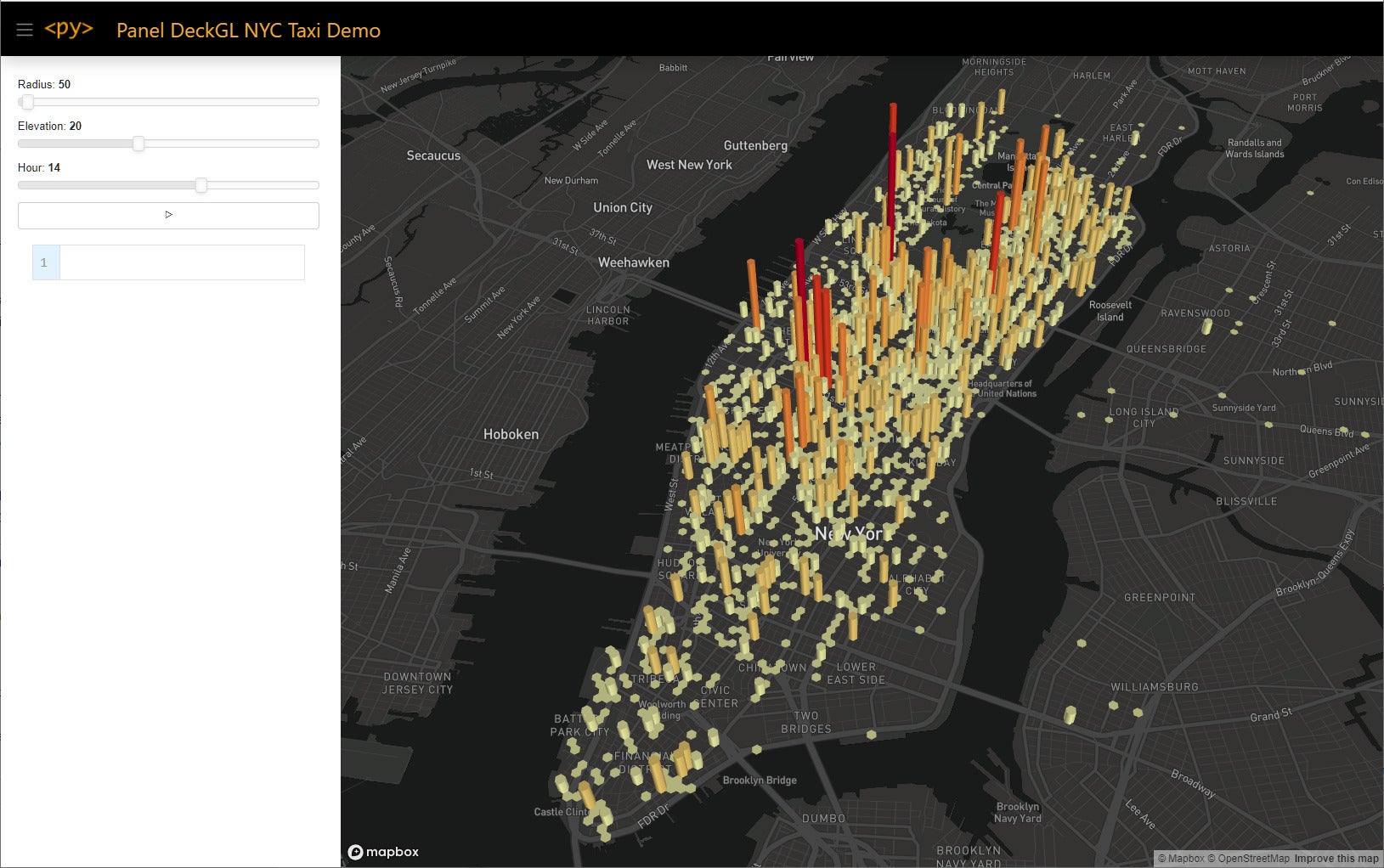This screenshot has height=868, width=1384.
Task: Click the Brooklyn Bridge map label
Action: coord(760,780)
